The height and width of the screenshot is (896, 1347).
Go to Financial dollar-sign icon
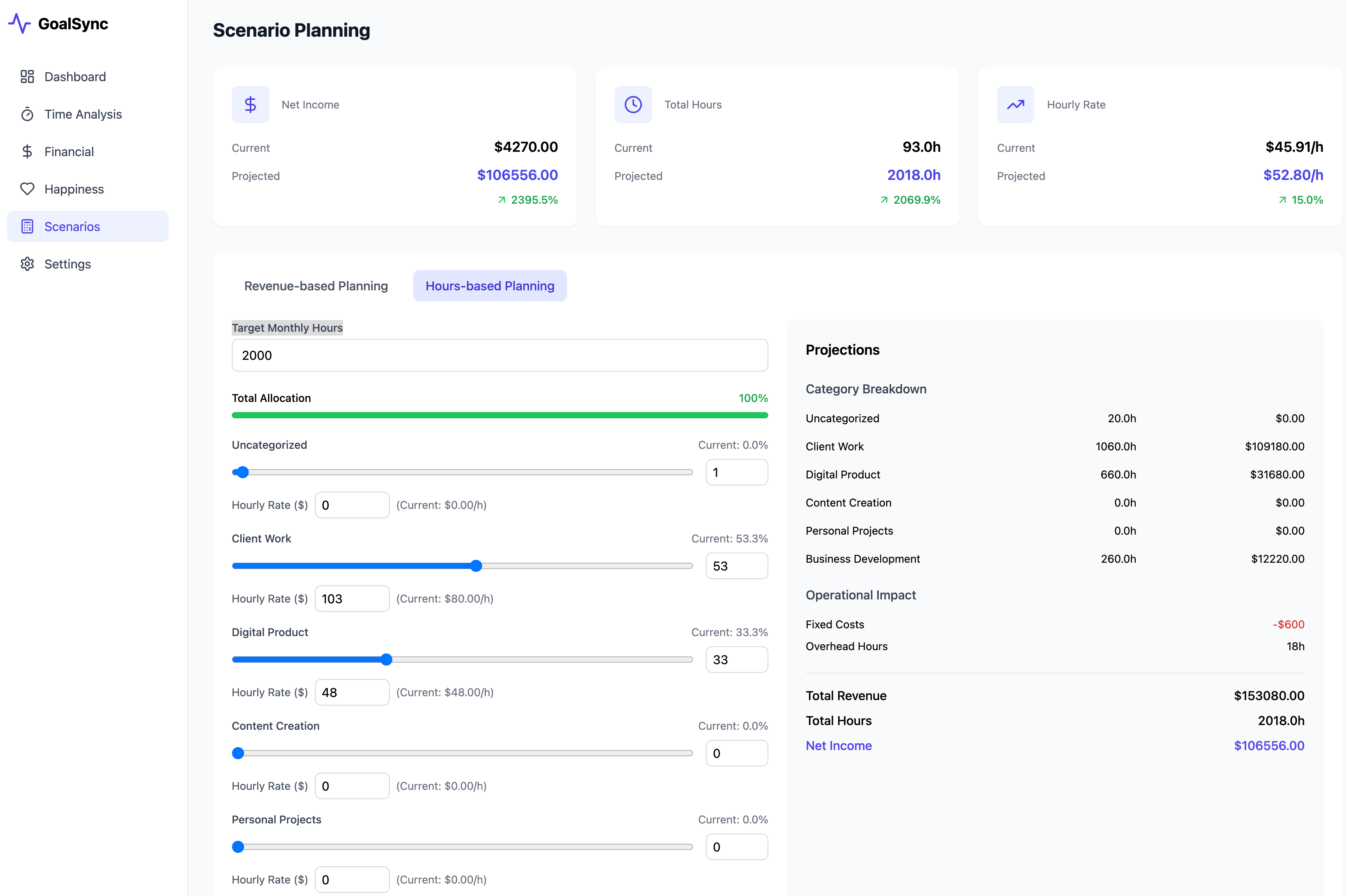coord(27,151)
